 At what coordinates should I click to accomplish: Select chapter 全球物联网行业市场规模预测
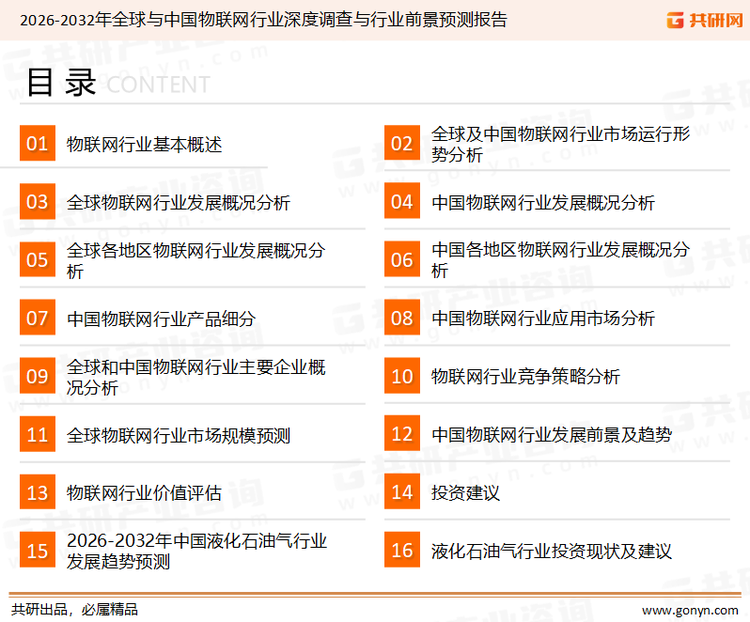(178, 435)
